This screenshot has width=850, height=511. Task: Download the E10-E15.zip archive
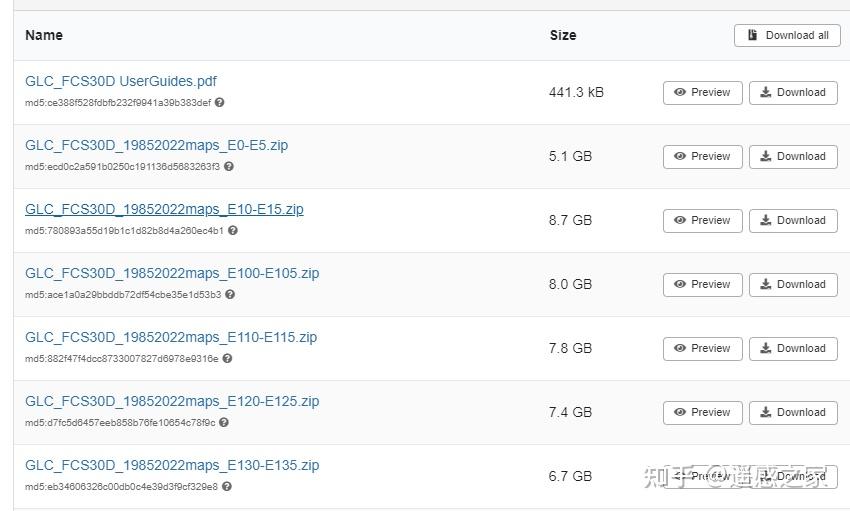click(x=793, y=220)
